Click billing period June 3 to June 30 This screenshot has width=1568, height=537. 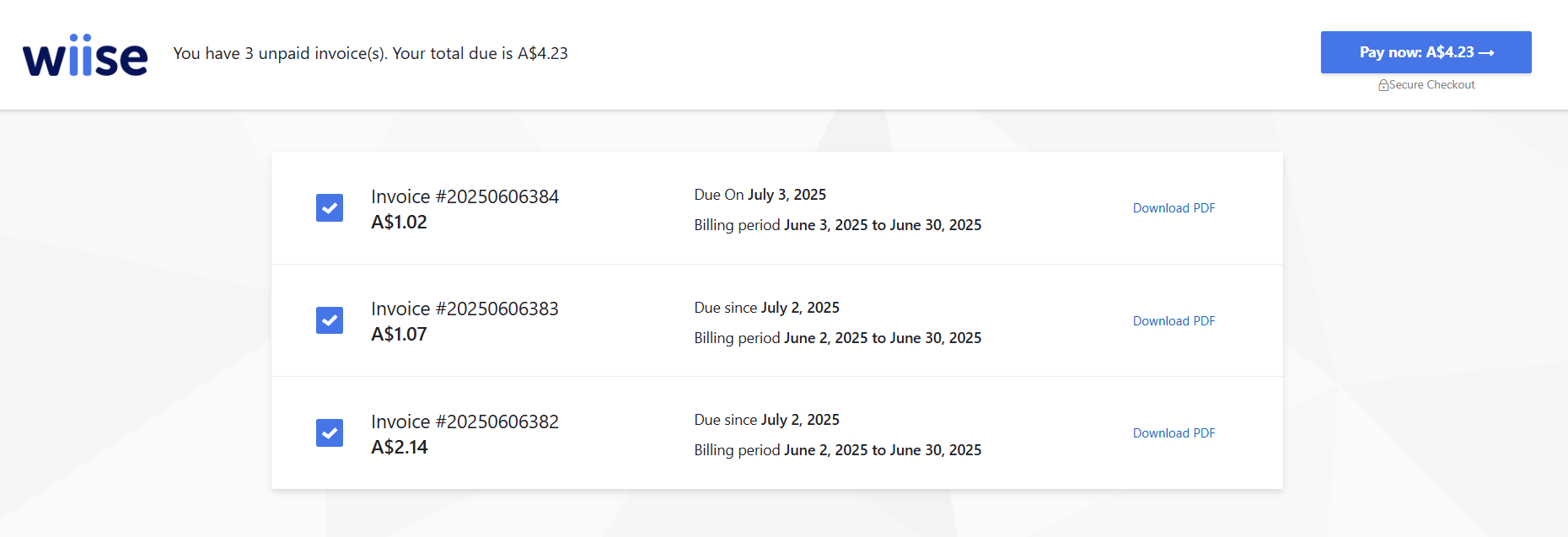point(838,225)
